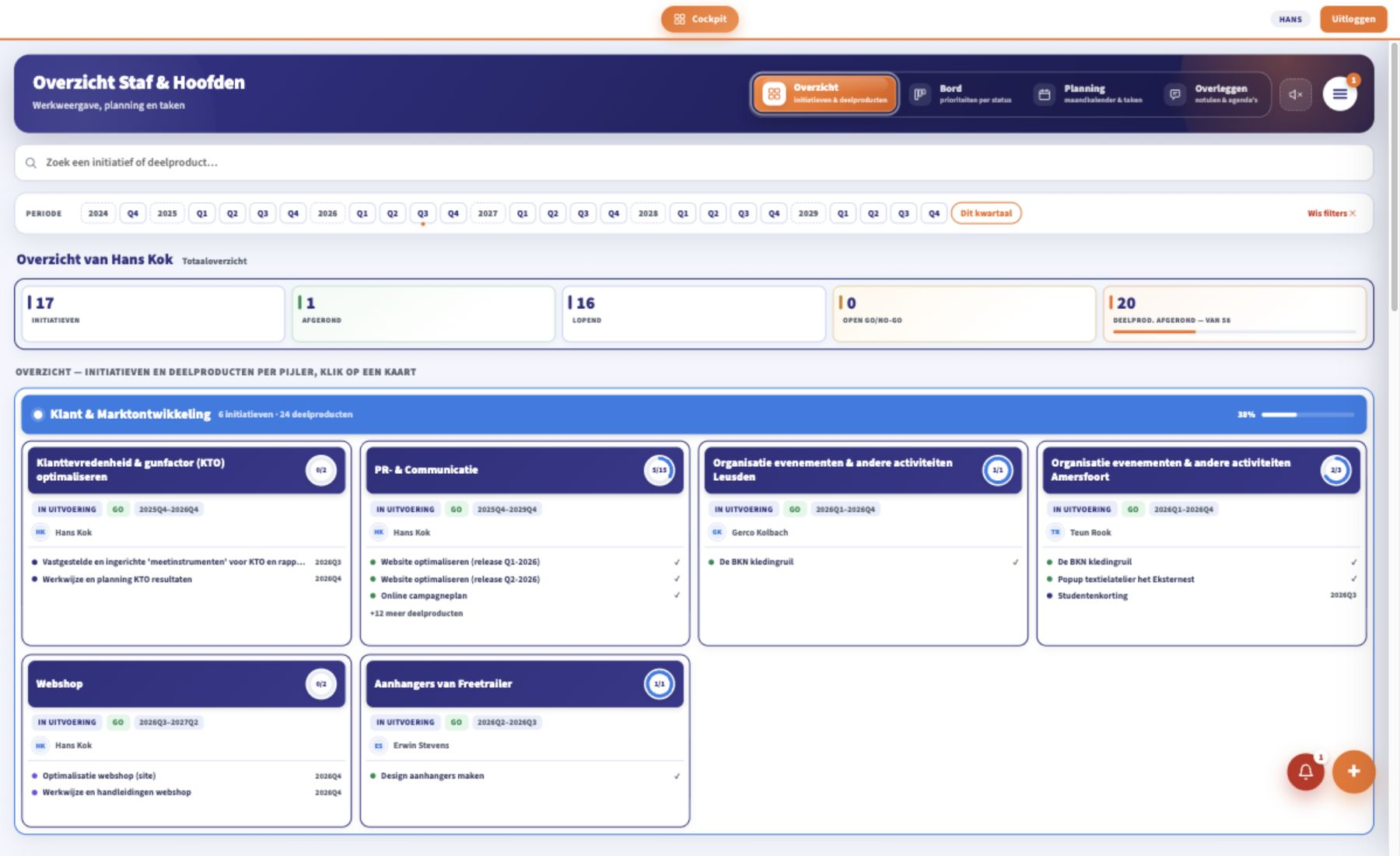
Task: Toggle the mute sound icon
Action: [1295, 94]
